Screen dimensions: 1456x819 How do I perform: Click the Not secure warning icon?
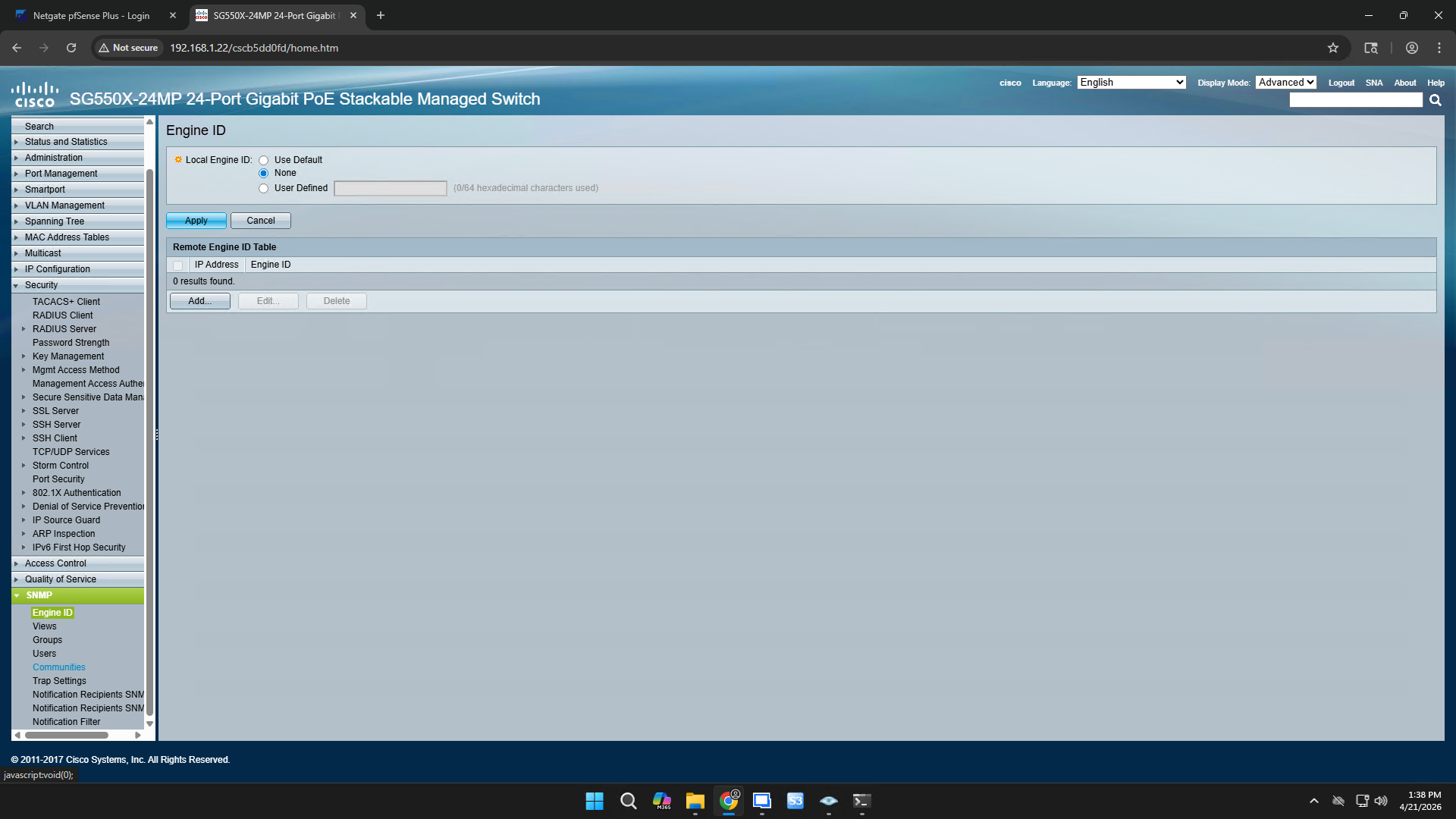(x=104, y=48)
